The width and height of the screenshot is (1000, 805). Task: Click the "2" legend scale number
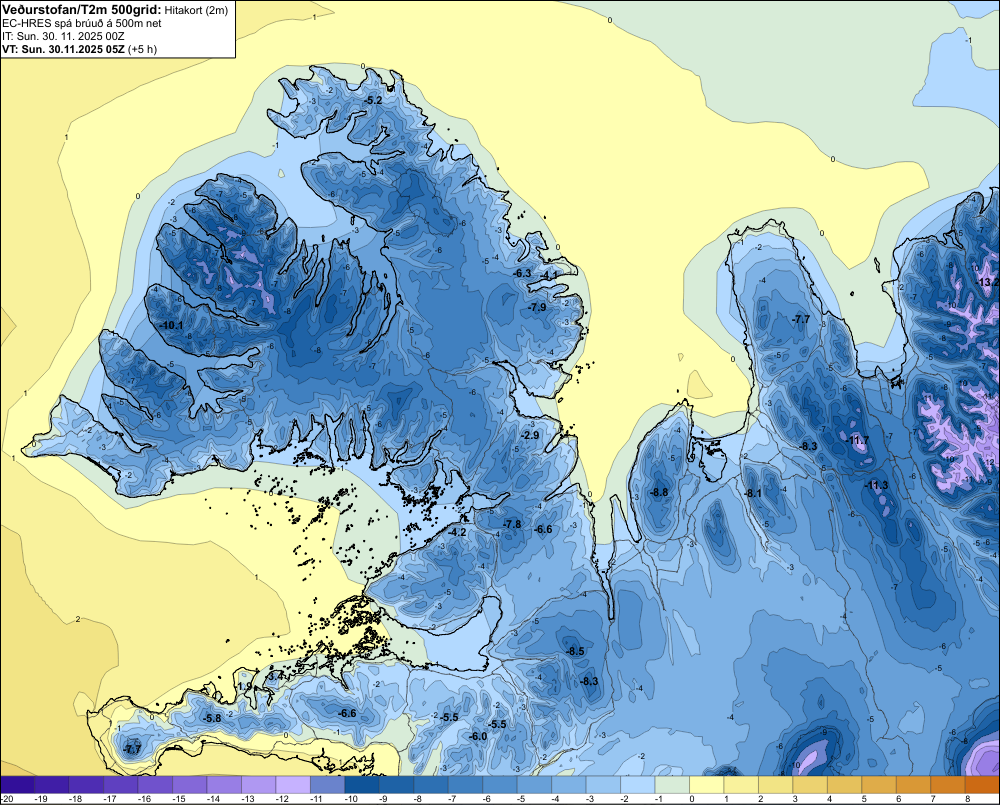(x=760, y=799)
